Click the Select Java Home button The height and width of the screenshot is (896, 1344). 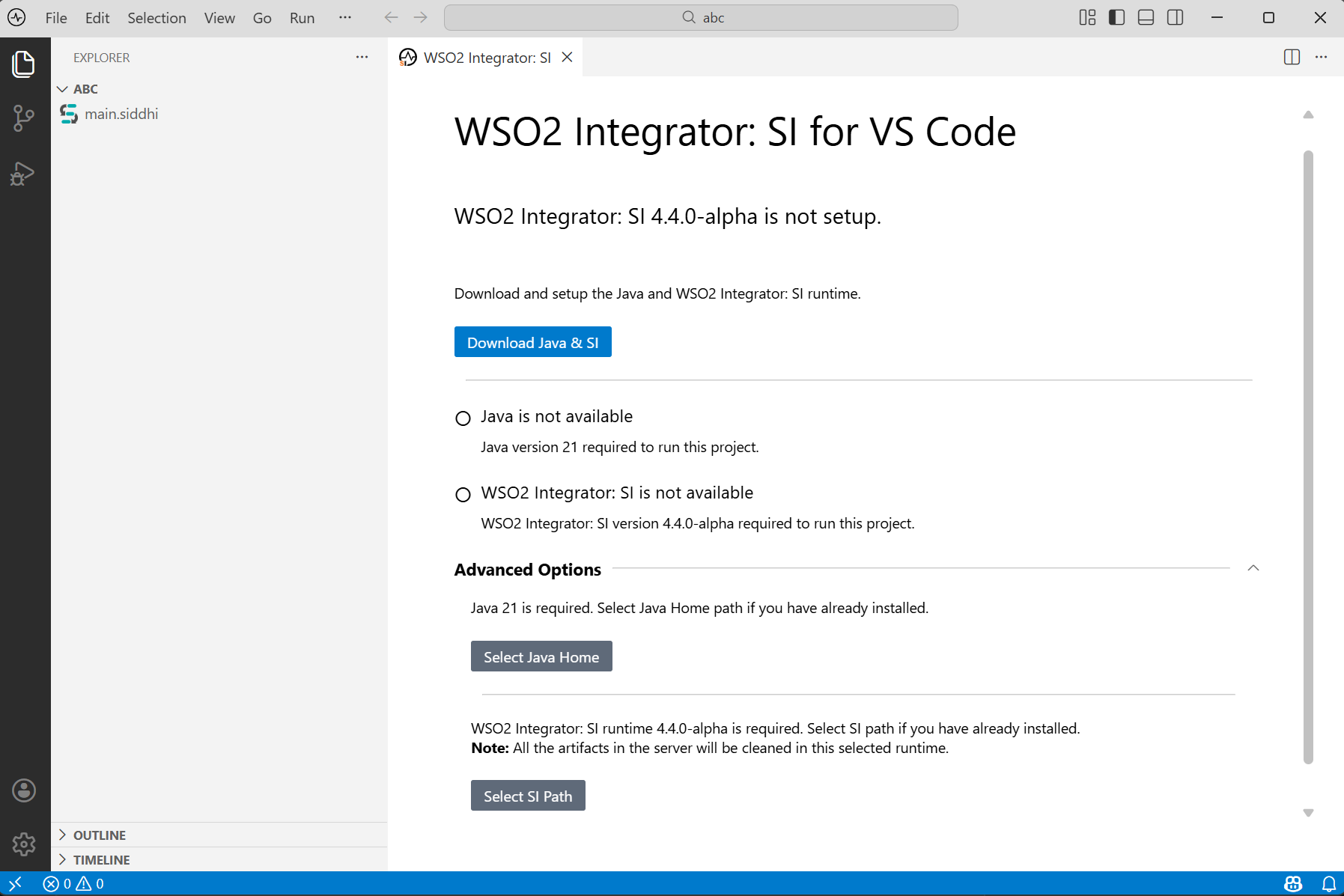tap(541, 656)
